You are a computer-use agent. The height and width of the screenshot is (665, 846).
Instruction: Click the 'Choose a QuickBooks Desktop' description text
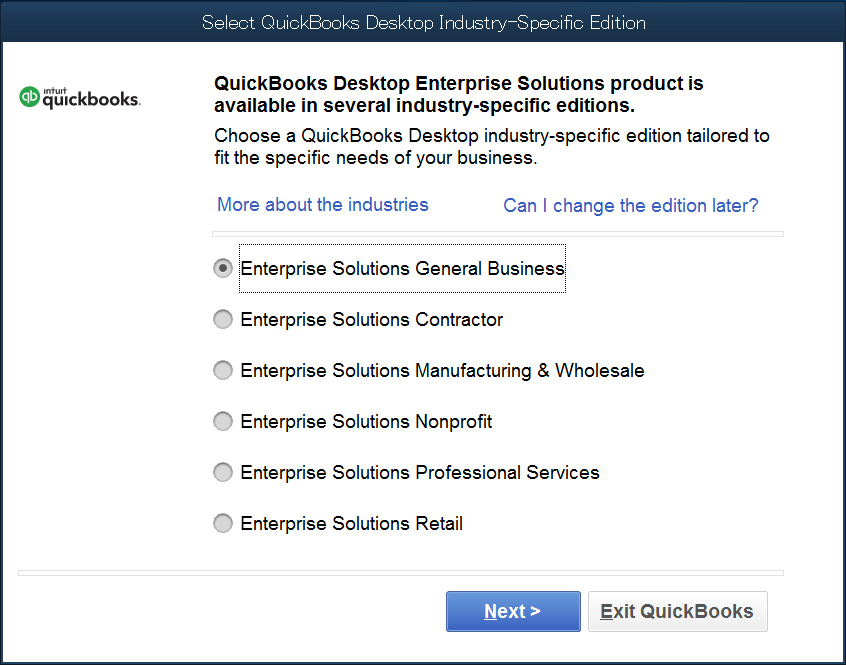[491, 146]
